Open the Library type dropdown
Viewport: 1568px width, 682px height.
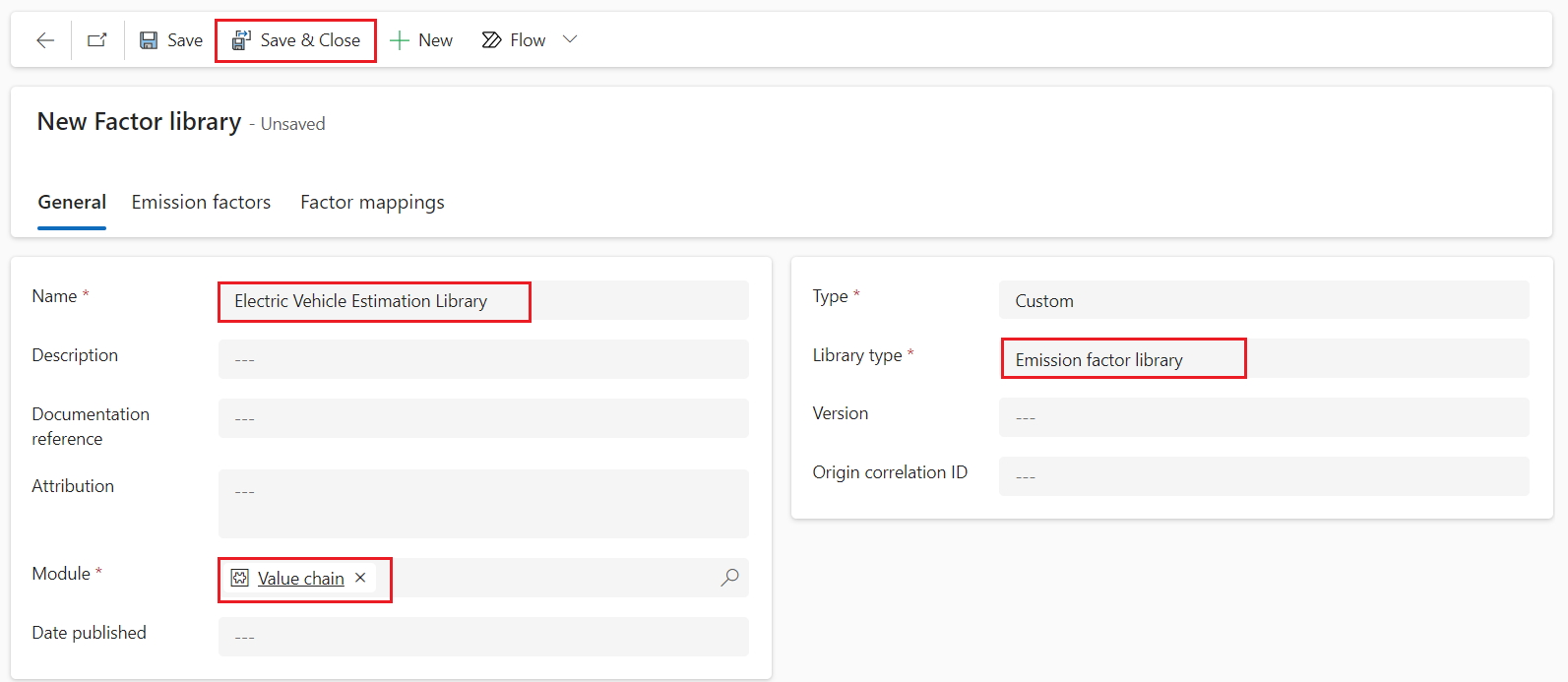[1264, 359]
